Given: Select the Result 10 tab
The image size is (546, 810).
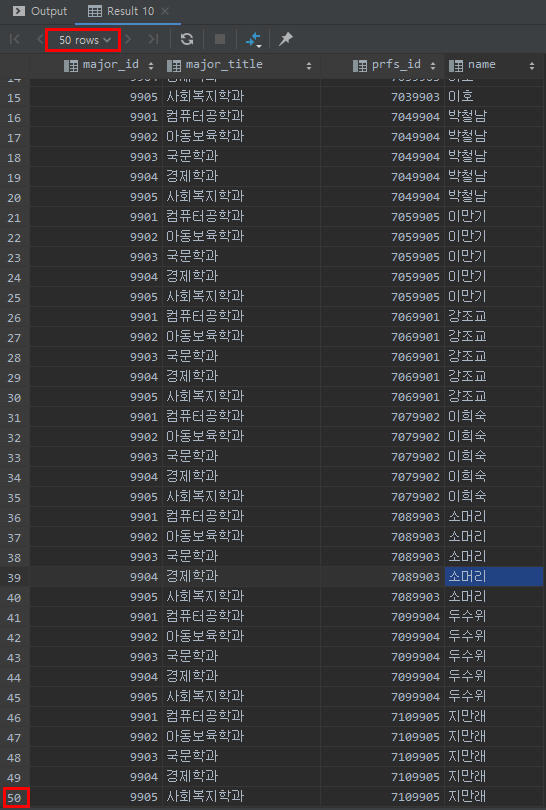Looking at the screenshot, I should (130, 11).
